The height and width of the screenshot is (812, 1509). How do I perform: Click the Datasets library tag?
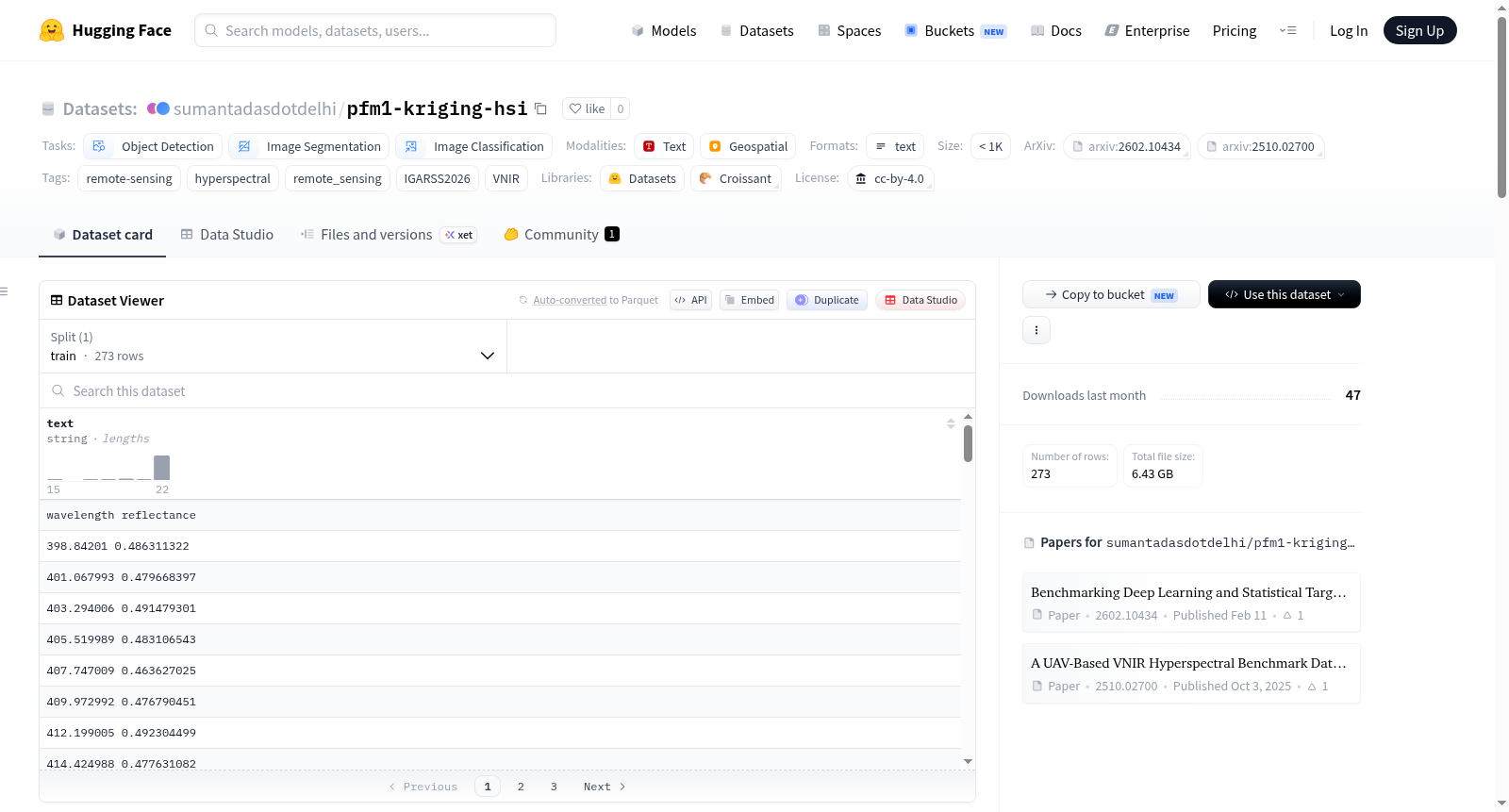(x=642, y=178)
